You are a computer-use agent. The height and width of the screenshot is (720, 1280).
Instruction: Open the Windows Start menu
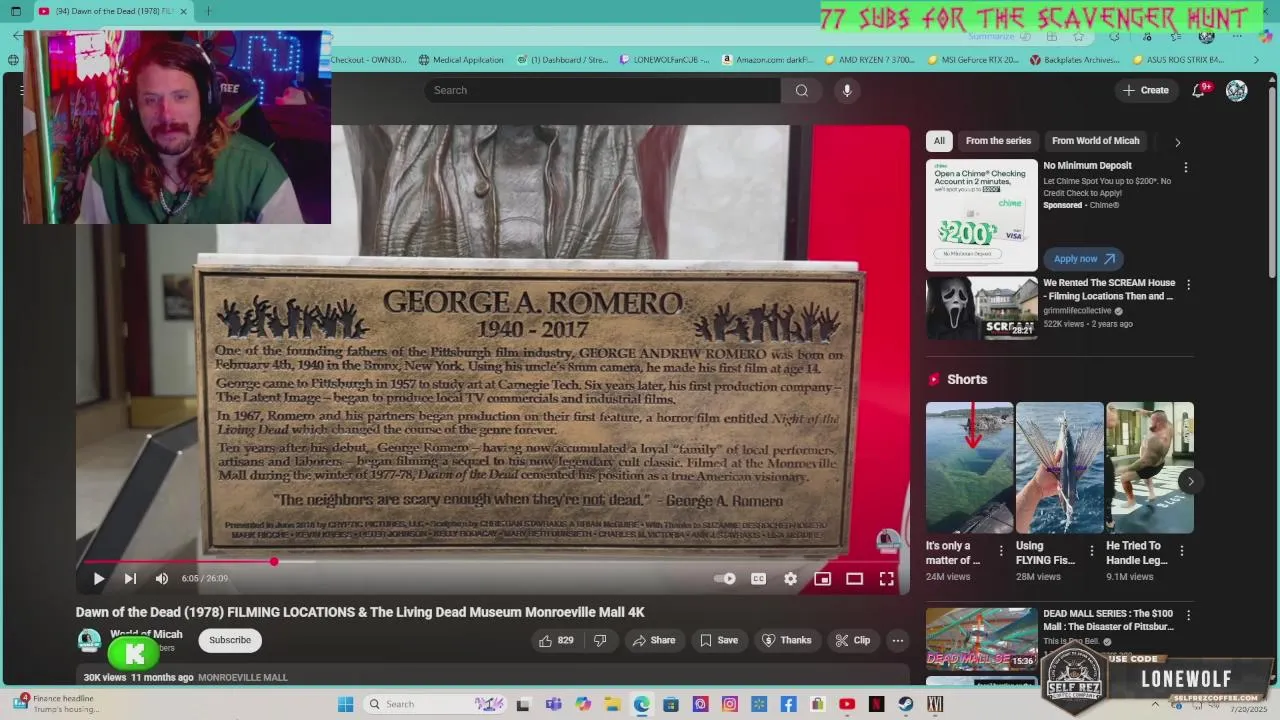click(x=345, y=704)
